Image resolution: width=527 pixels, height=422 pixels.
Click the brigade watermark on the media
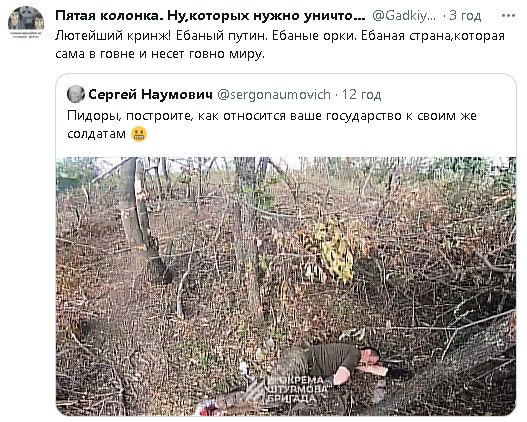[x=297, y=390]
